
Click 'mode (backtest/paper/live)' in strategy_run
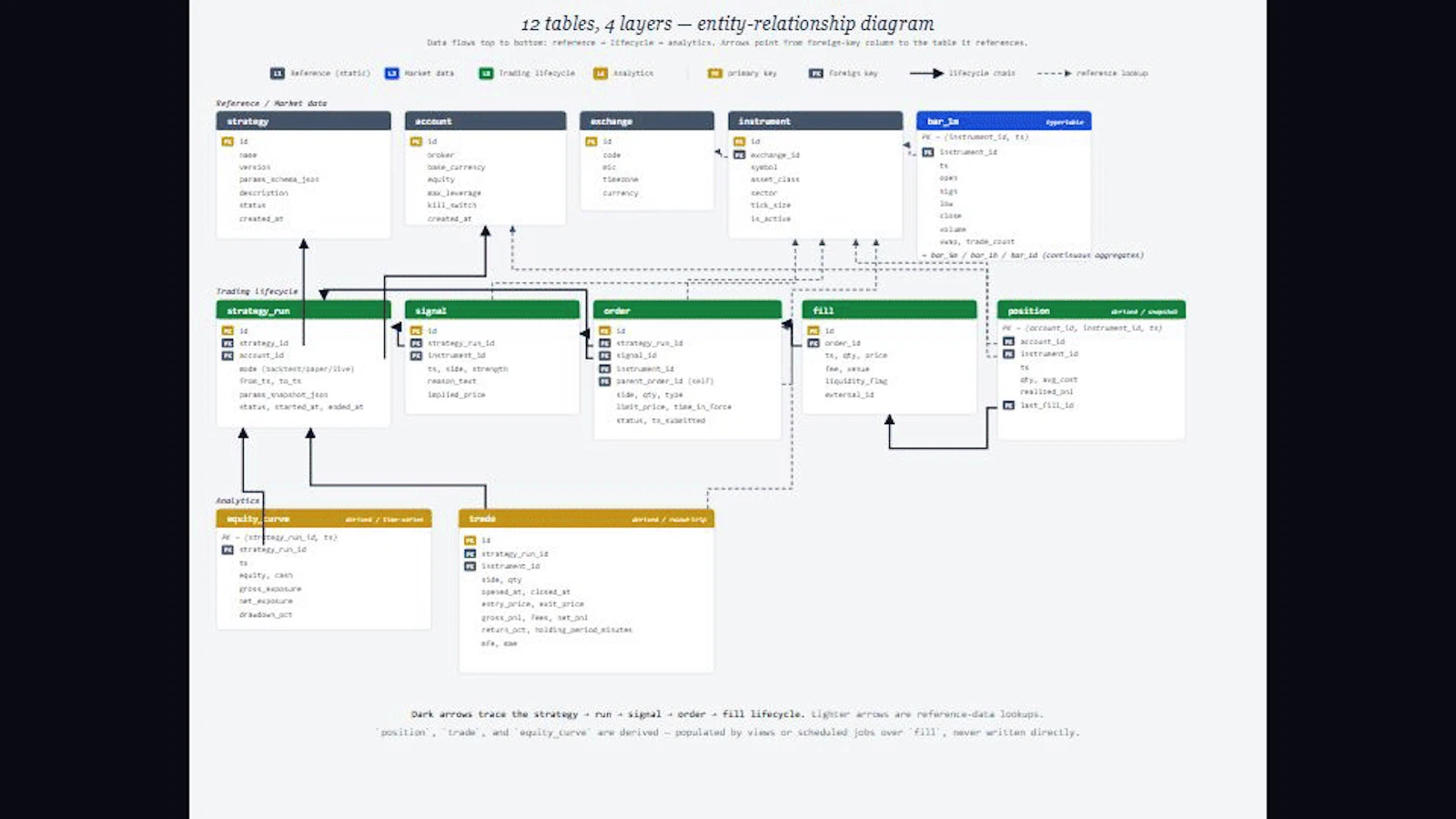297,369
